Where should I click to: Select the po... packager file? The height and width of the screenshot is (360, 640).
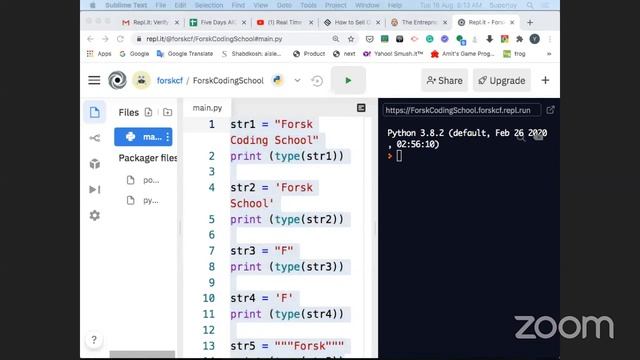[x=143, y=180]
